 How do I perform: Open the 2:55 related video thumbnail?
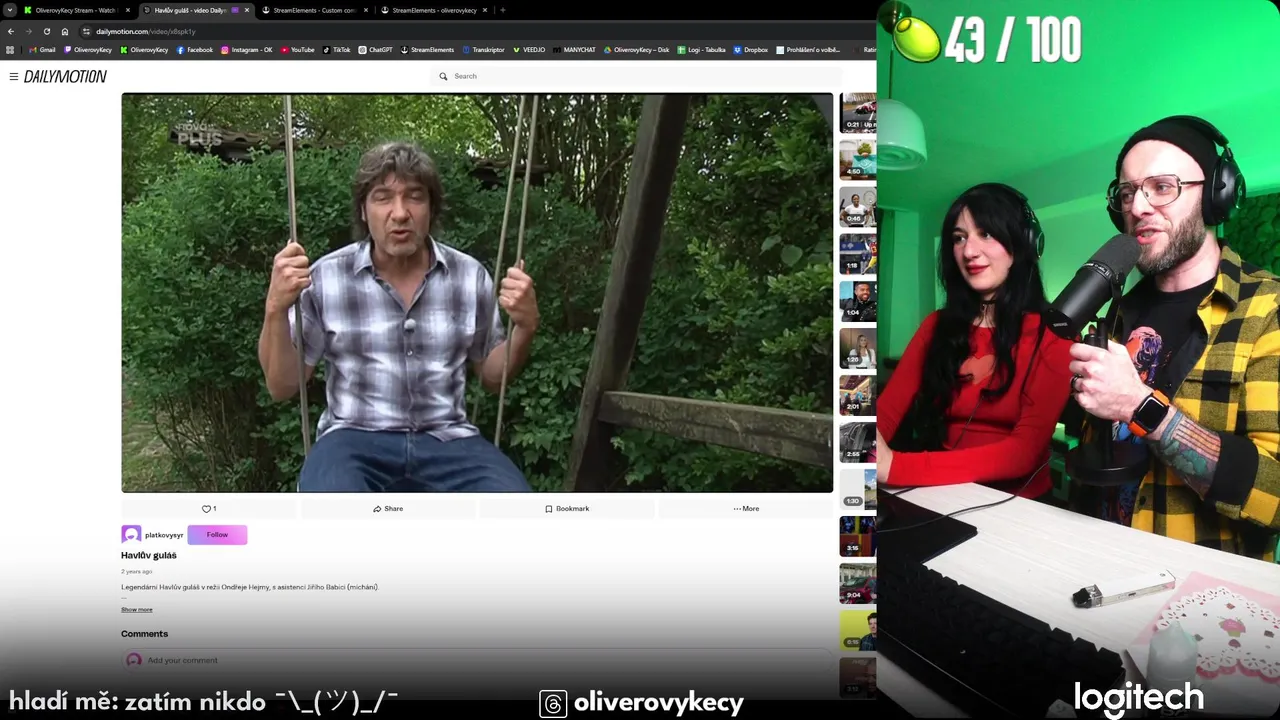857,442
